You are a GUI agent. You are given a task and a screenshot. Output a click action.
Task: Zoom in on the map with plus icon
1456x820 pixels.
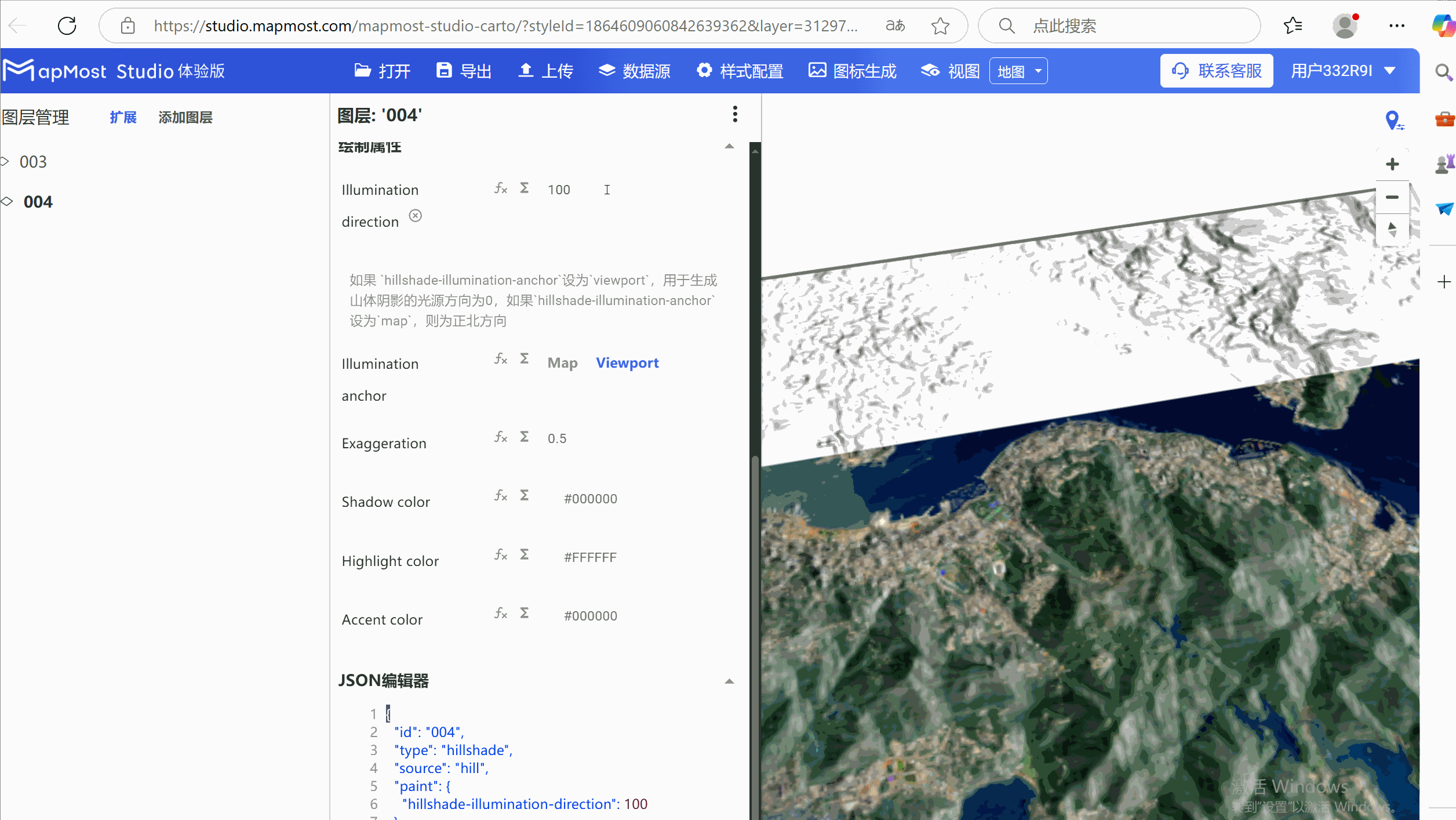click(1392, 164)
